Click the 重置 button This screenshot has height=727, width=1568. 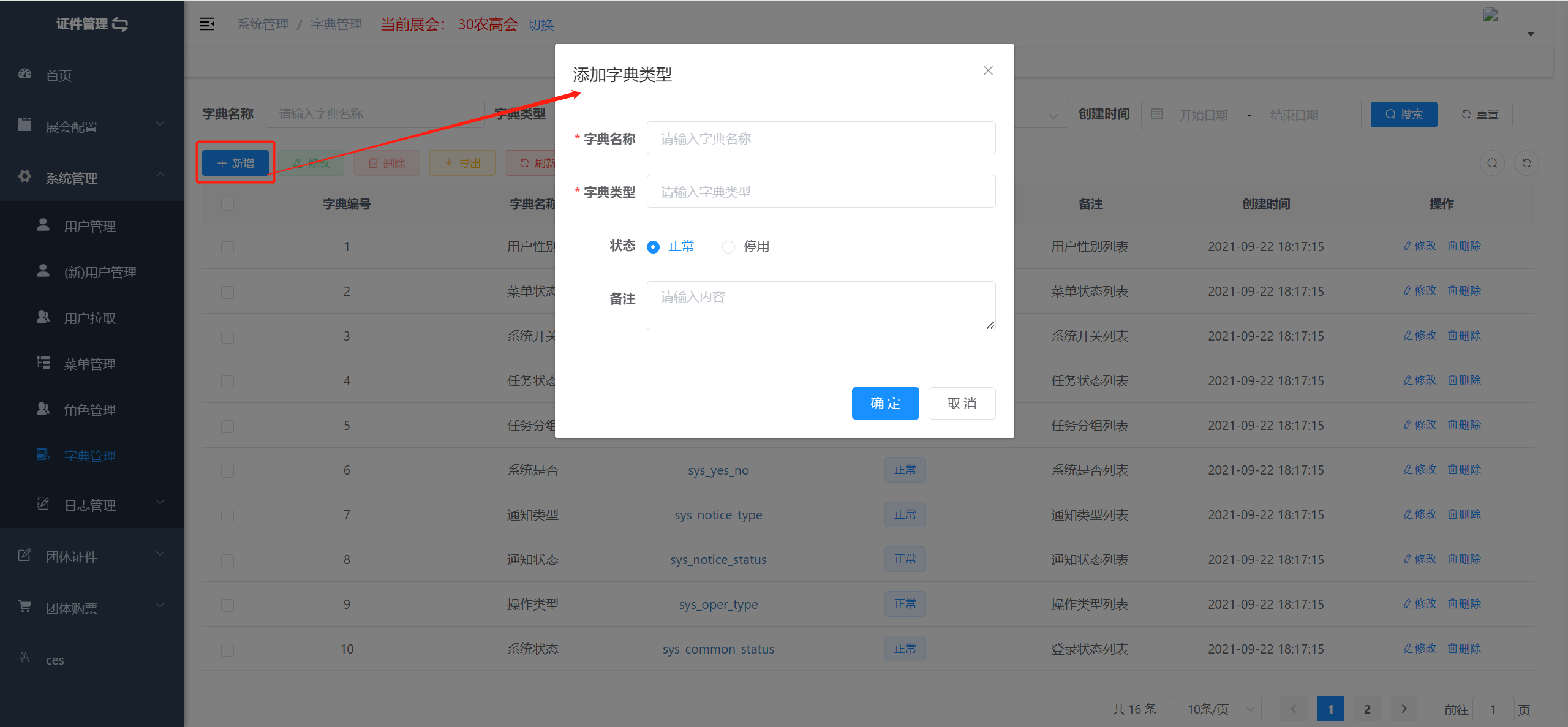(1480, 115)
